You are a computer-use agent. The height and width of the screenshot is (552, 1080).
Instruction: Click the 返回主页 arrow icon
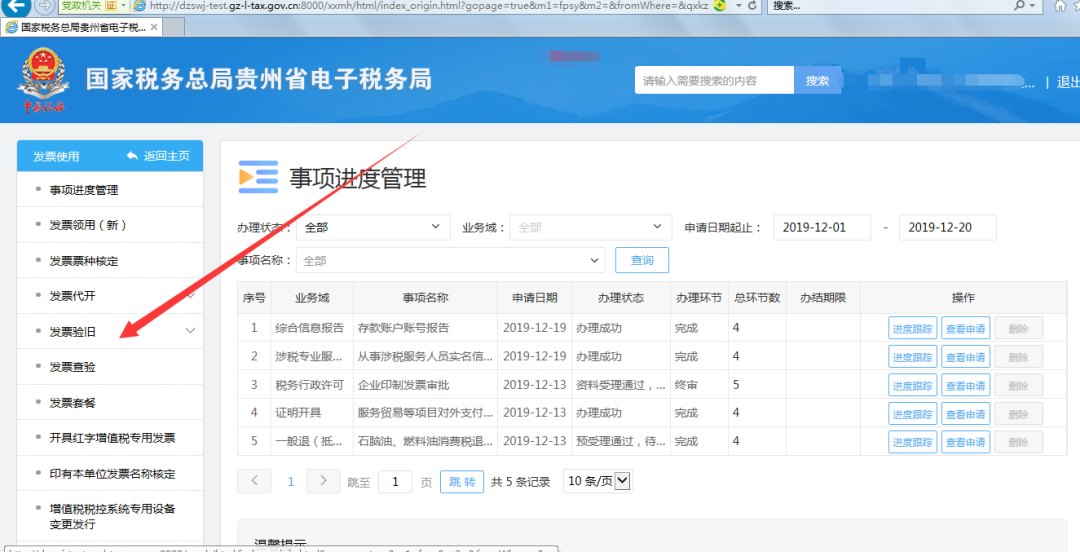[132, 156]
